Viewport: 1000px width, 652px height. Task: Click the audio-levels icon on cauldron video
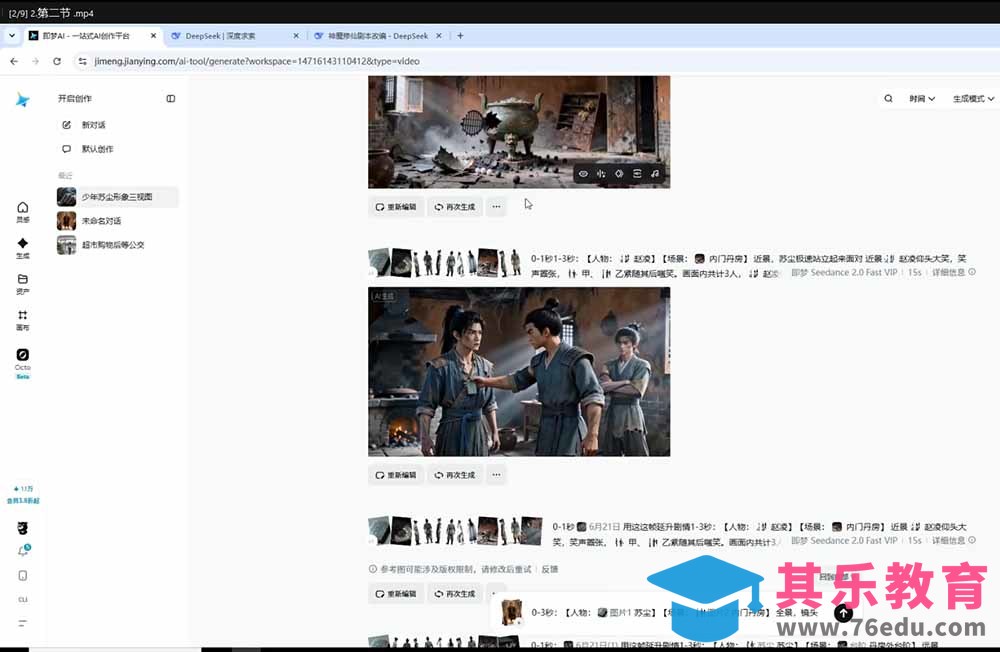[601, 174]
